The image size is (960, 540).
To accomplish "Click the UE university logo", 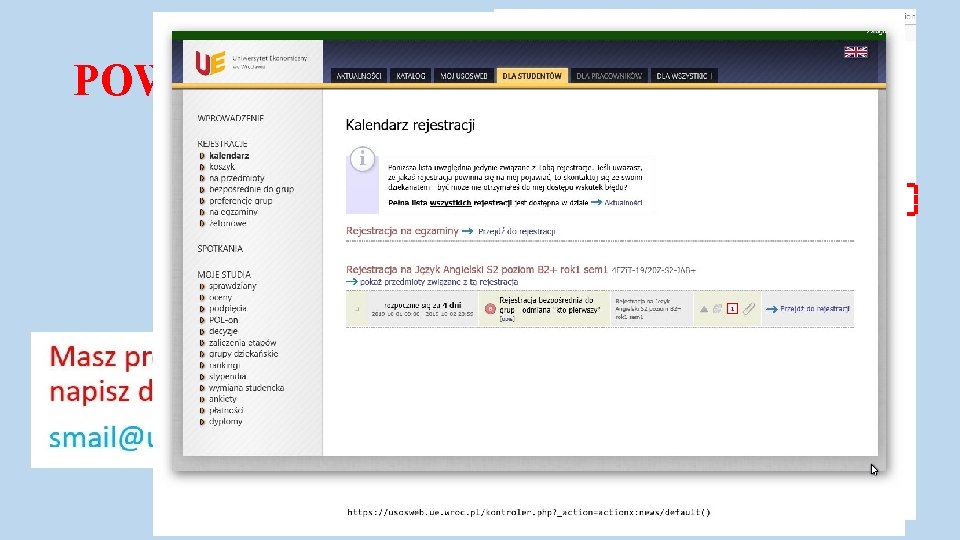I will click(210, 62).
